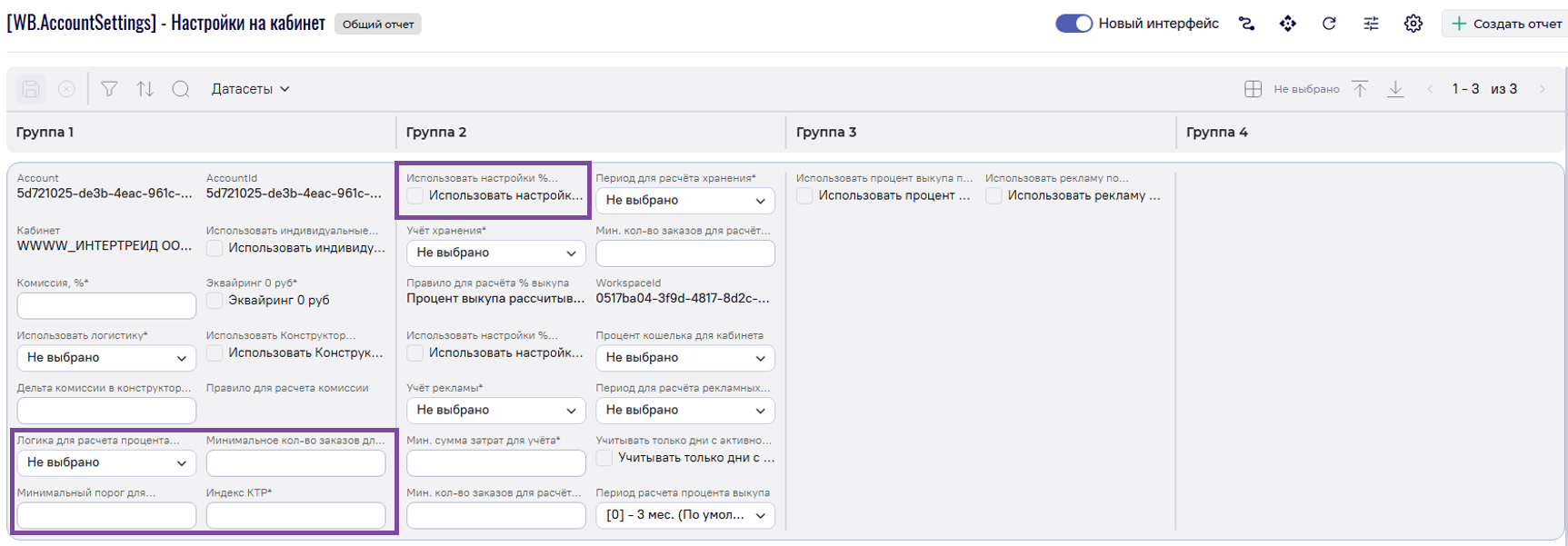Tick Учитывать только дни с активностью checkbox
The height and width of the screenshot is (546, 1568).
click(x=604, y=458)
